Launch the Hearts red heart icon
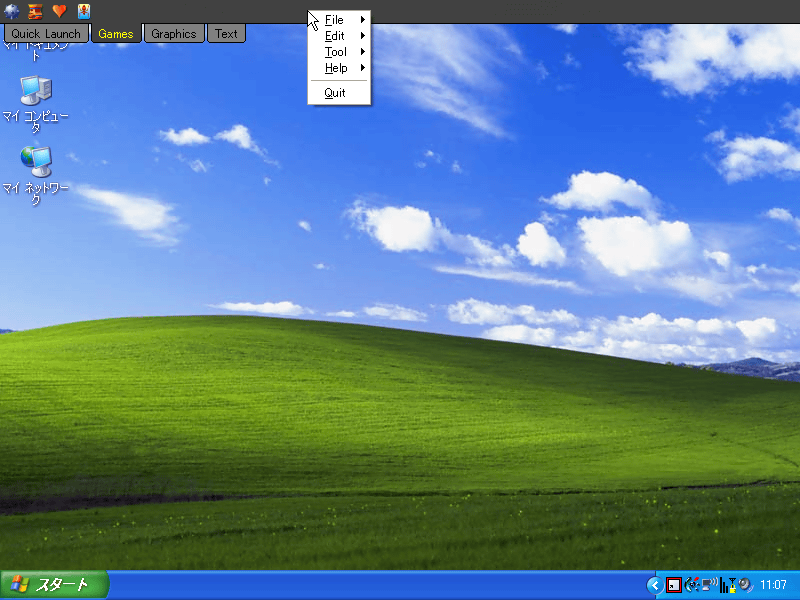This screenshot has width=800, height=600. (x=60, y=11)
